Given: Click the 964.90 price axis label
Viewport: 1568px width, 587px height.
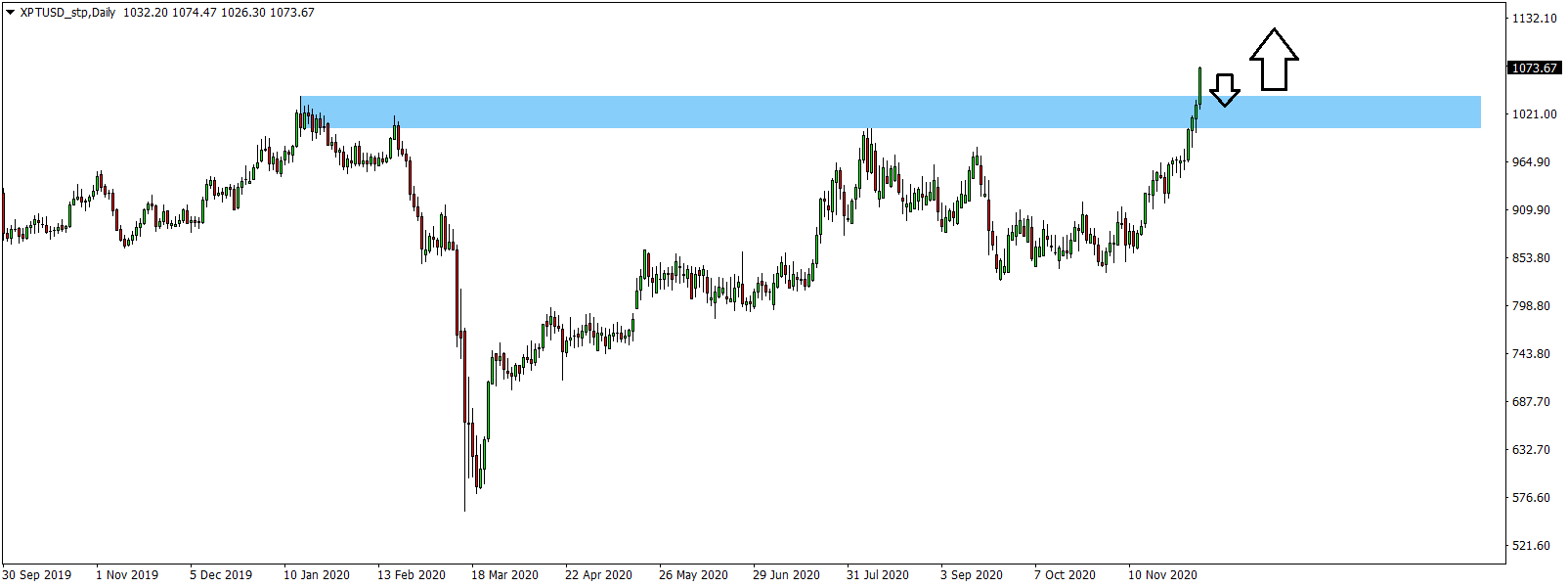Looking at the screenshot, I should (1531, 162).
